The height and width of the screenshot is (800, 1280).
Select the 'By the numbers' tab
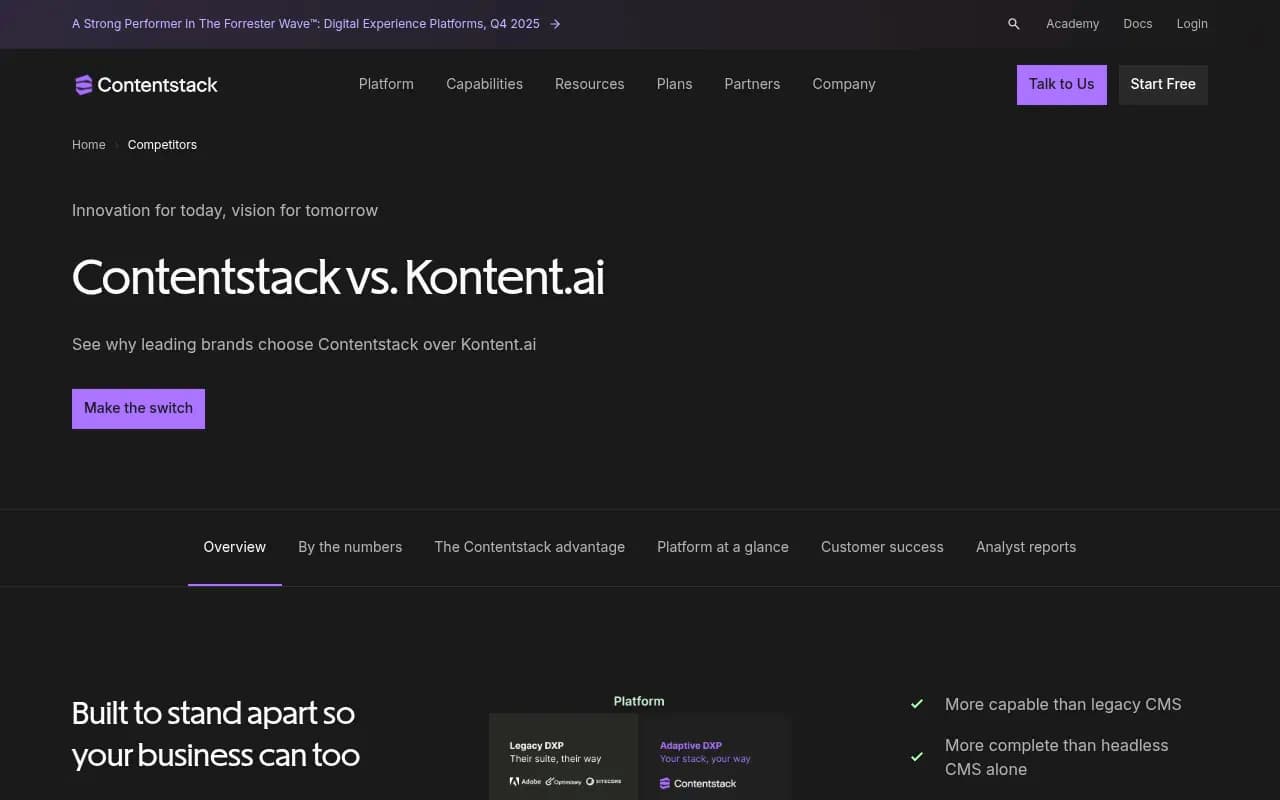(350, 547)
